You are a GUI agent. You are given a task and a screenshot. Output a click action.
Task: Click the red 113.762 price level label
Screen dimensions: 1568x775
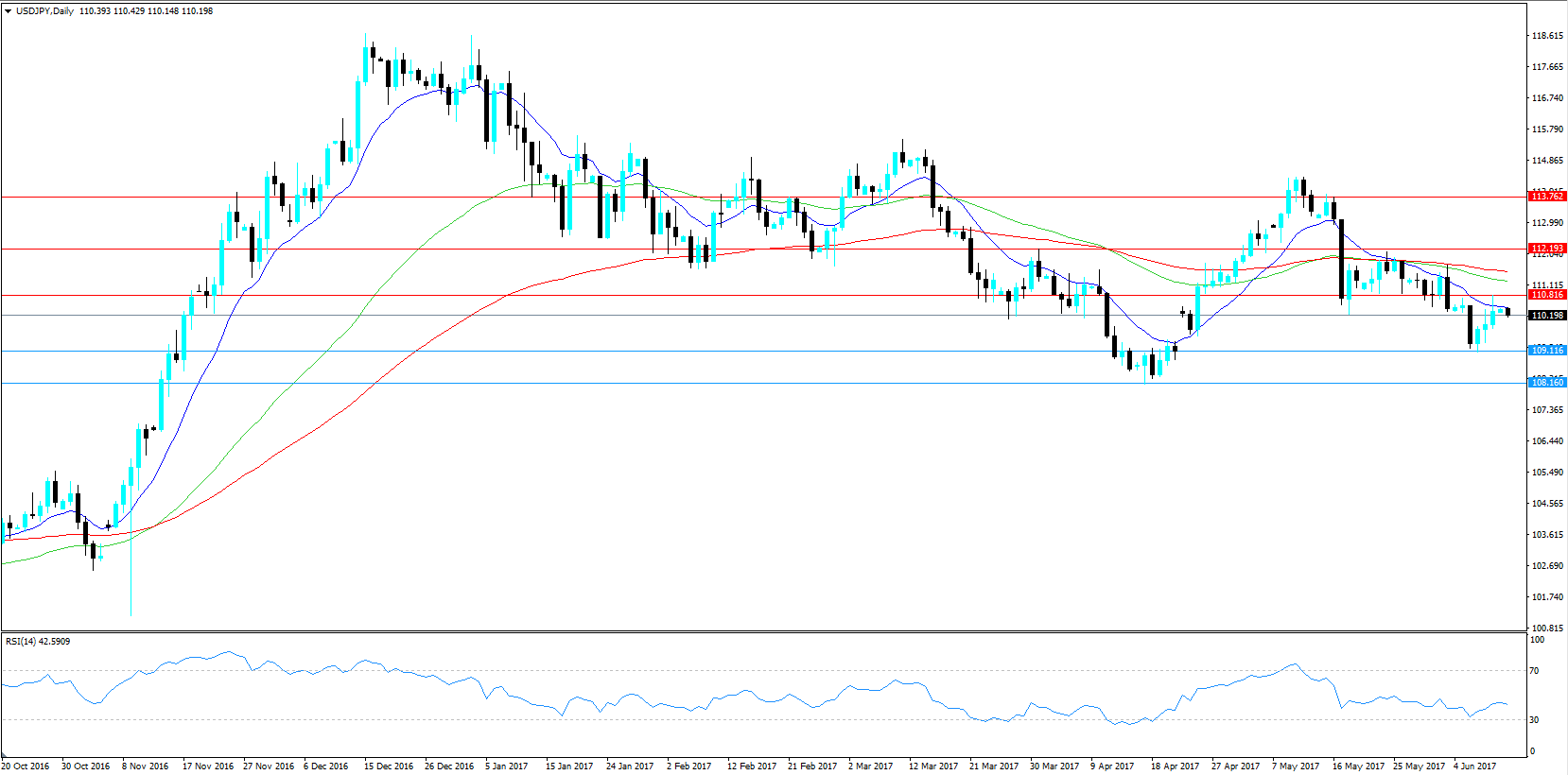(1547, 197)
